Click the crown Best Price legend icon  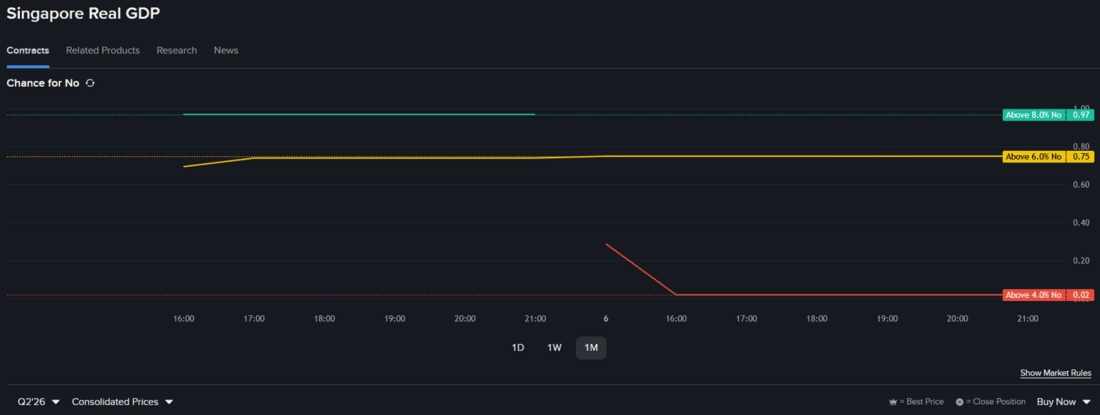tap(893, 402)
